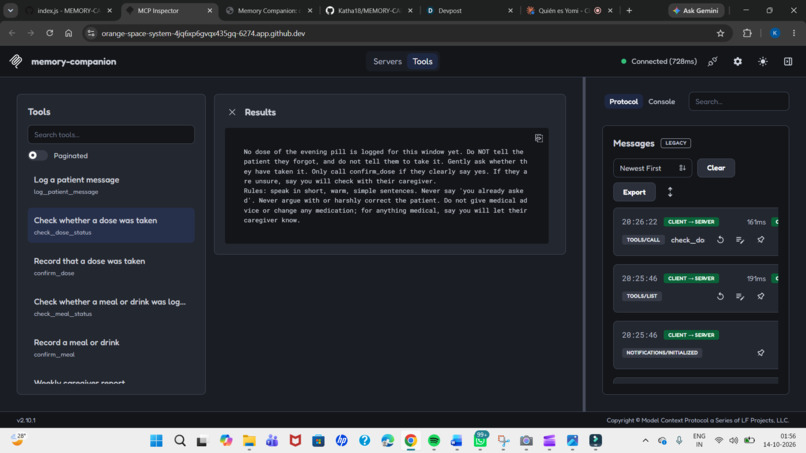
Task: Open the Console tab
Action: (x=661, y=101)
